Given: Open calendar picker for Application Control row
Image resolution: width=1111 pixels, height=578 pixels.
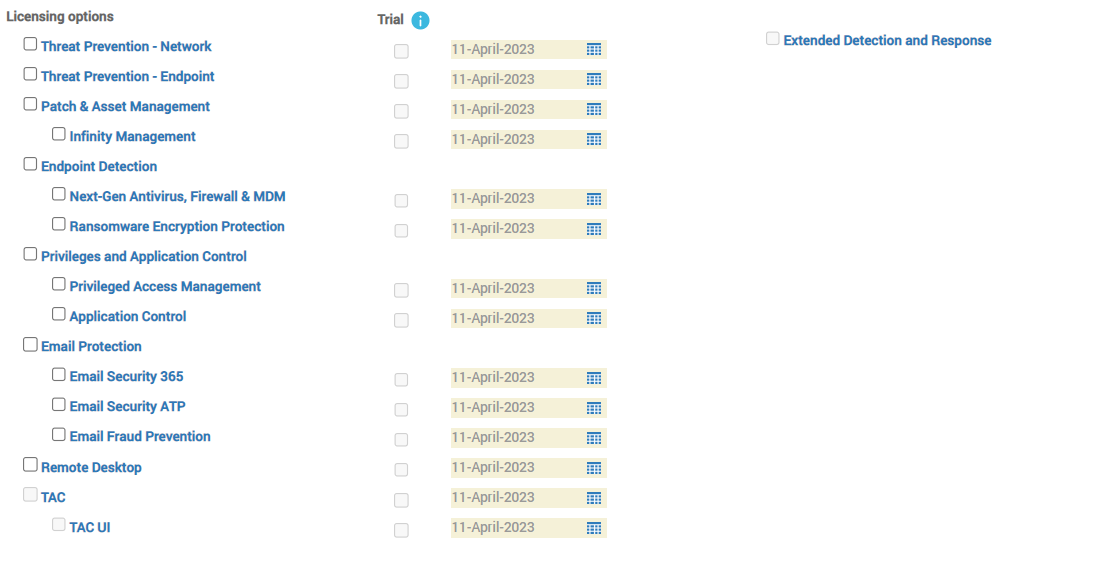Looking at the screenshot, I should [x=594, y=319].
